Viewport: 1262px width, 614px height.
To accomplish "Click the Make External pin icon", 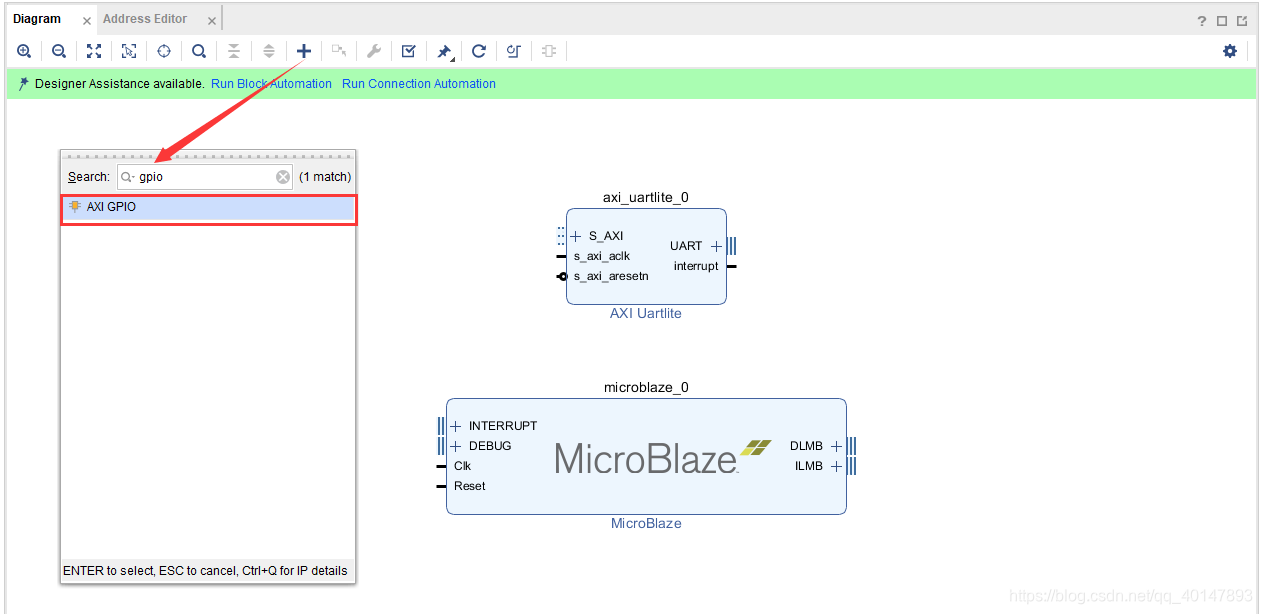I will pos(444,50).
